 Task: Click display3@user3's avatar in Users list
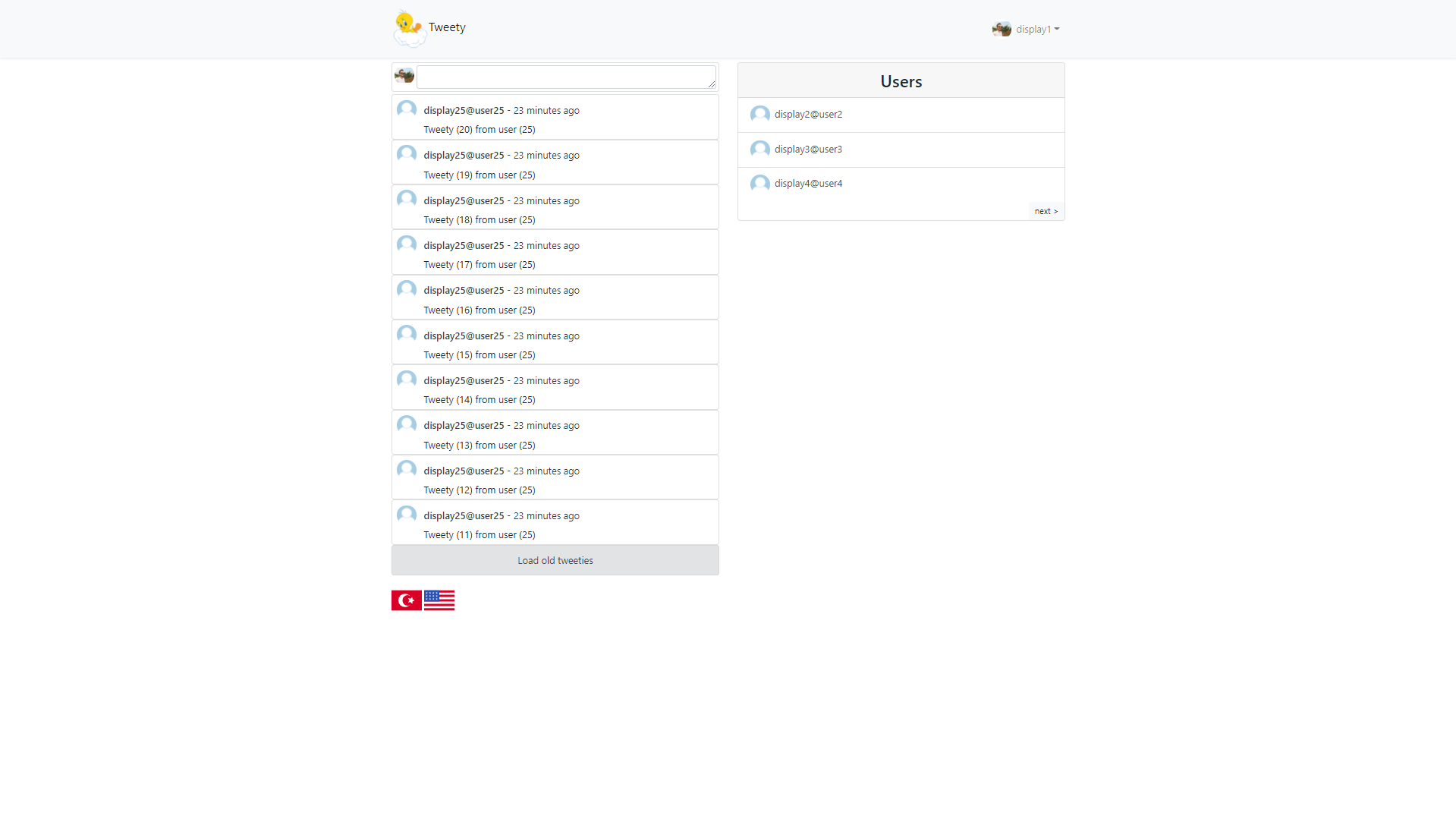759,150
